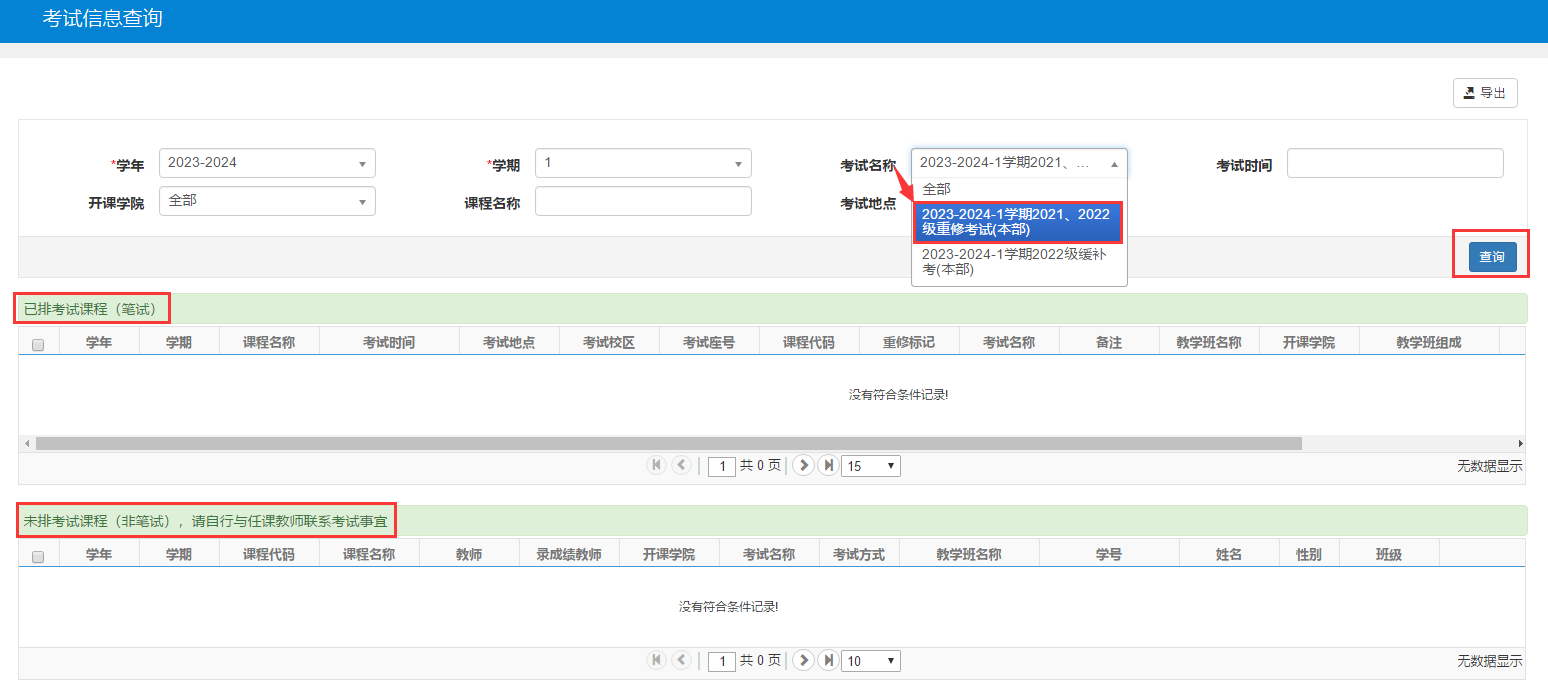Click 教学班名称 header in non-written table
This screenshot has height=700, width=1548.
[x=969, y=554]
